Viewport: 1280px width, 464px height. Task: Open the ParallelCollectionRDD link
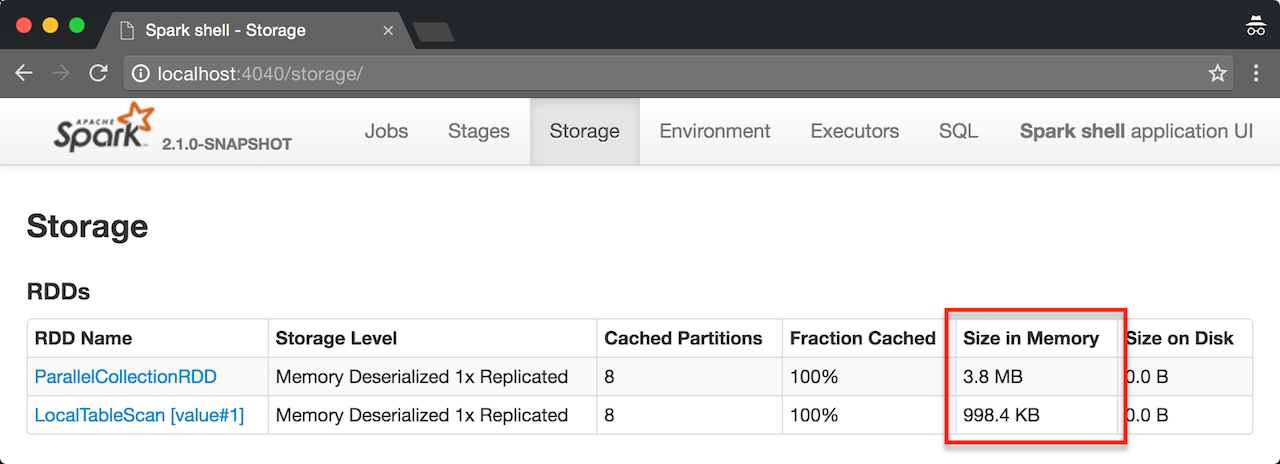(x=125, y=377)
